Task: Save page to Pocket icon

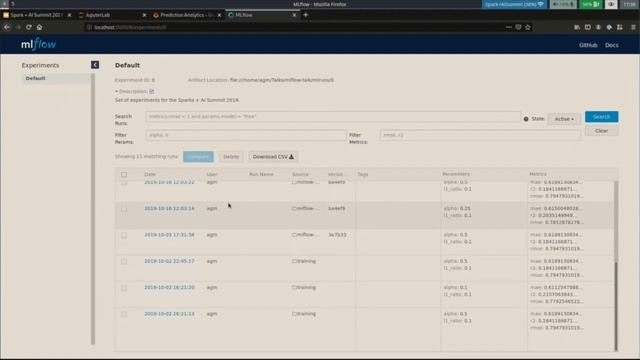Action: point(518,27)
